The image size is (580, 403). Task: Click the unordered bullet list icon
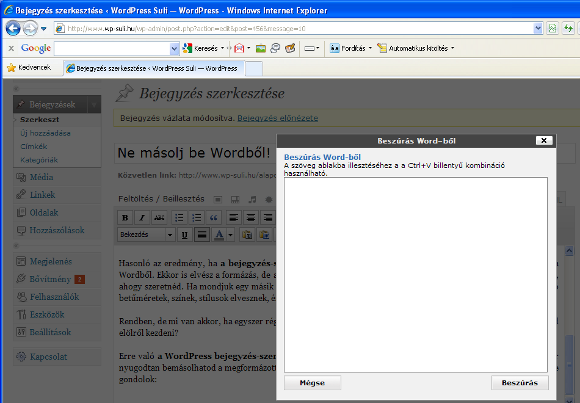[x=179, y=218]
